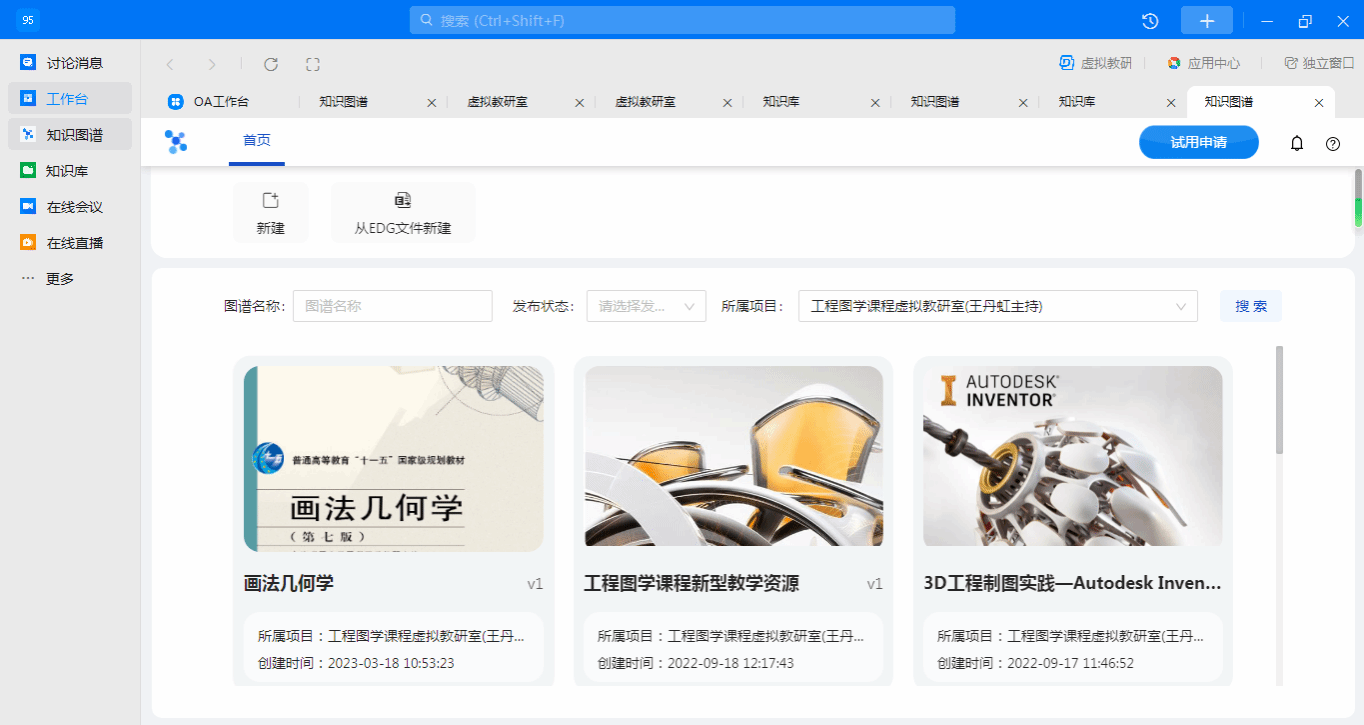Click the help question mark icon

[x=1333, y=143]
